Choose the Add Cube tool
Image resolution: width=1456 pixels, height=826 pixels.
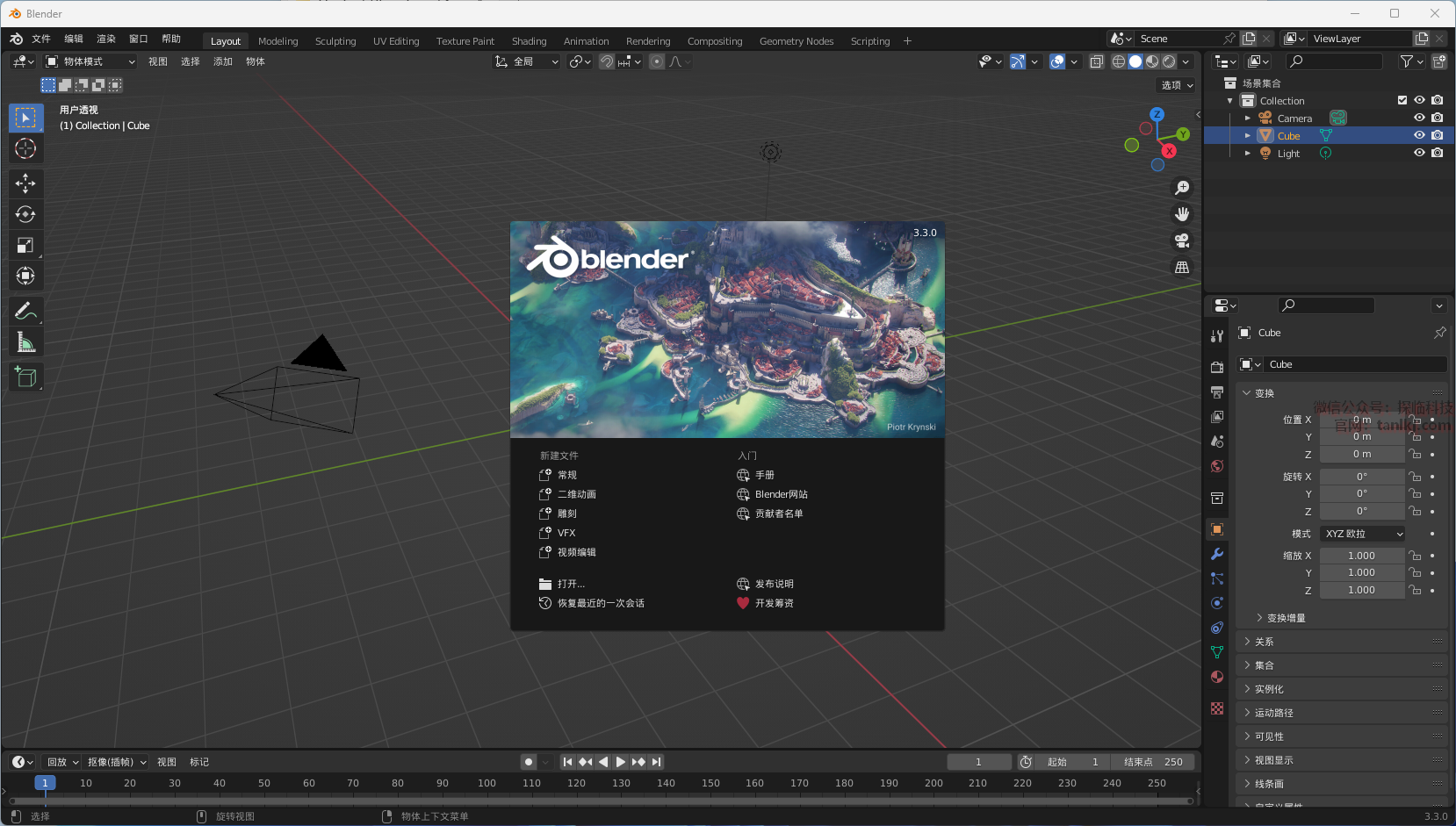pyautogui.click(x=25, y=377)
